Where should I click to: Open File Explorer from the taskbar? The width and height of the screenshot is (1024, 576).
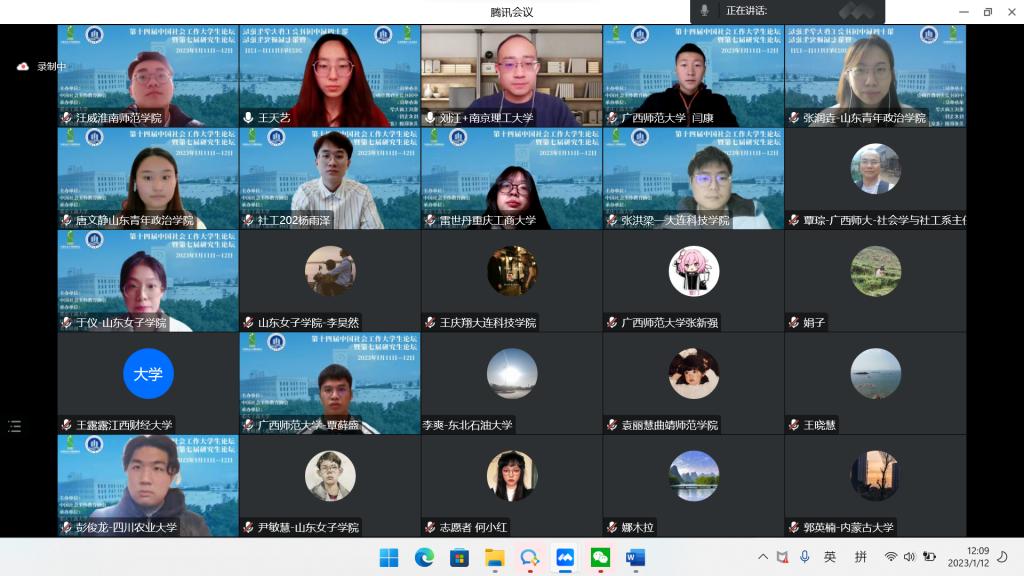494,557
